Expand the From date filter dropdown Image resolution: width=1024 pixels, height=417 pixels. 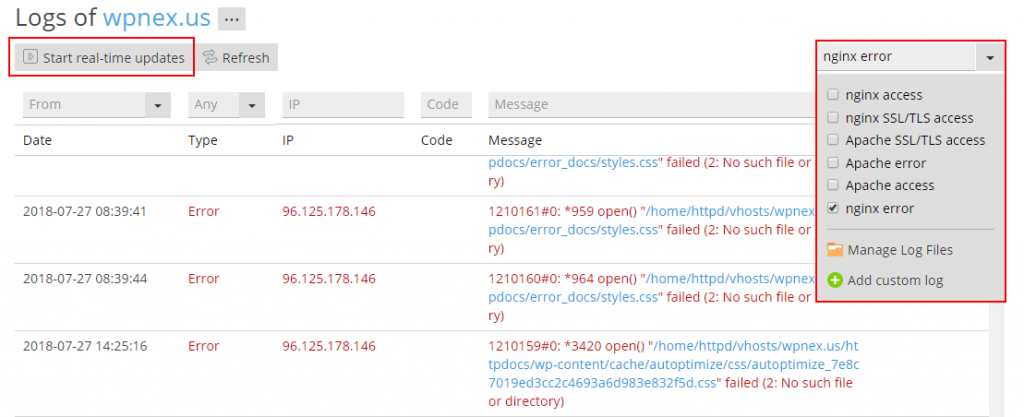click(x=158, y=105)
